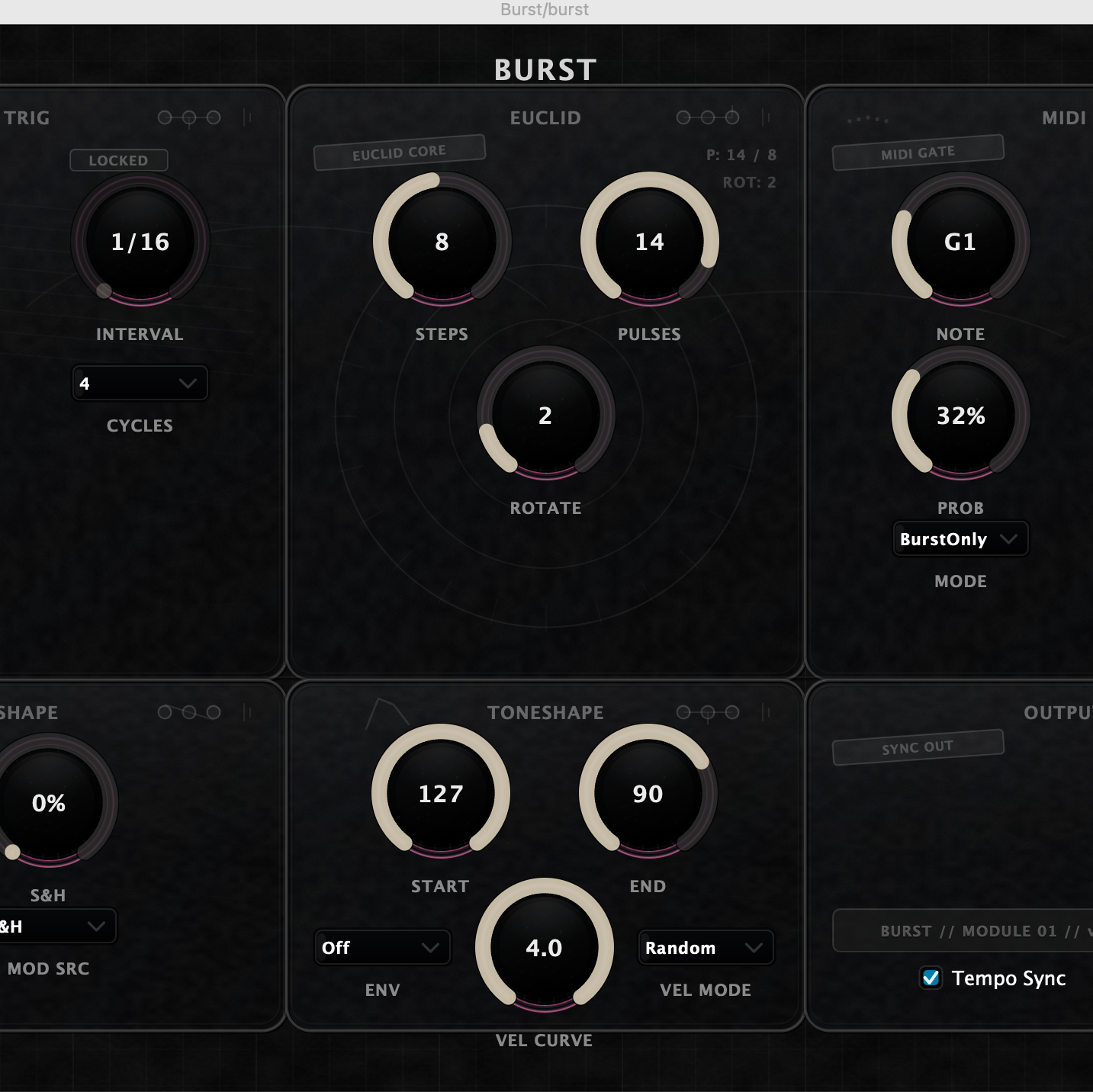Viewport: 1093px width, 1092px height.
Task: Toggle the LOCKED button in the TRIG panel
Action: [x=117, y=159]
